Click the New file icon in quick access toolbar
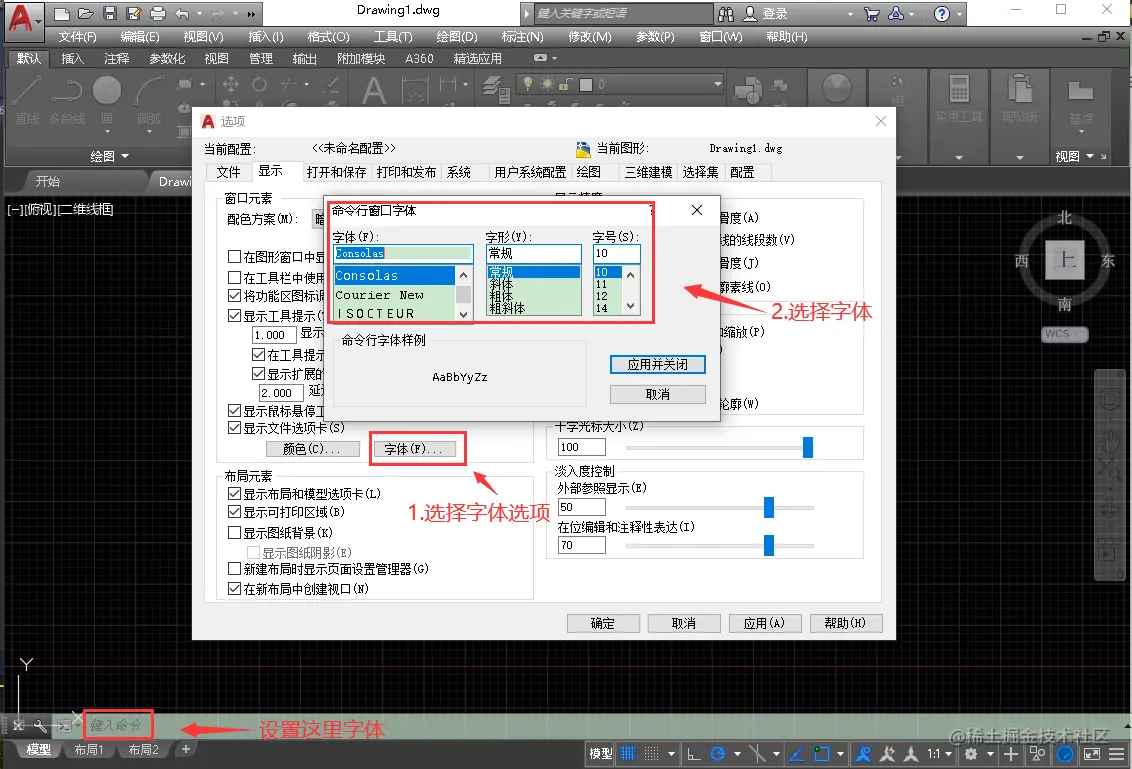 (x=62, y=13)
